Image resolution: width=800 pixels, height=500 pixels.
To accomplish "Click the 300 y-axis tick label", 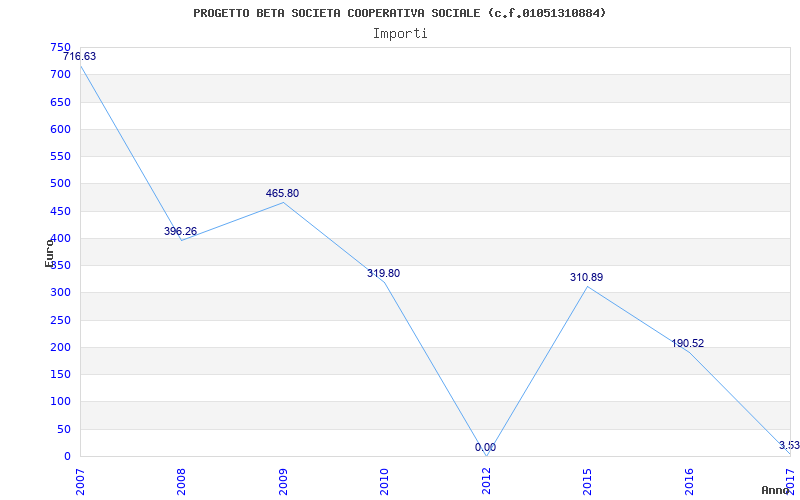I will (x=60, y=293).
